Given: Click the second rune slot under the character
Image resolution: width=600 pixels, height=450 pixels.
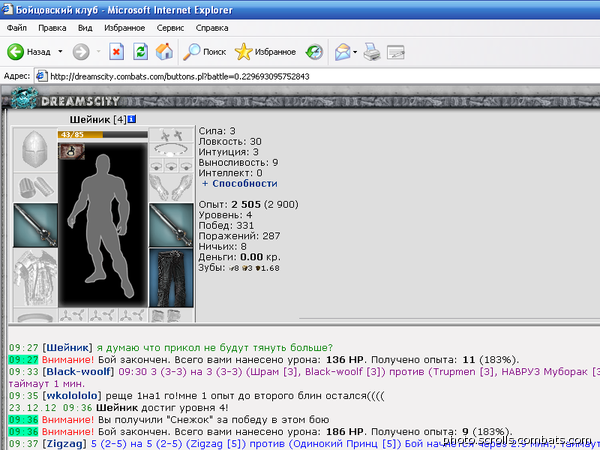Looking at the screenshot, I should coord(103,316).
